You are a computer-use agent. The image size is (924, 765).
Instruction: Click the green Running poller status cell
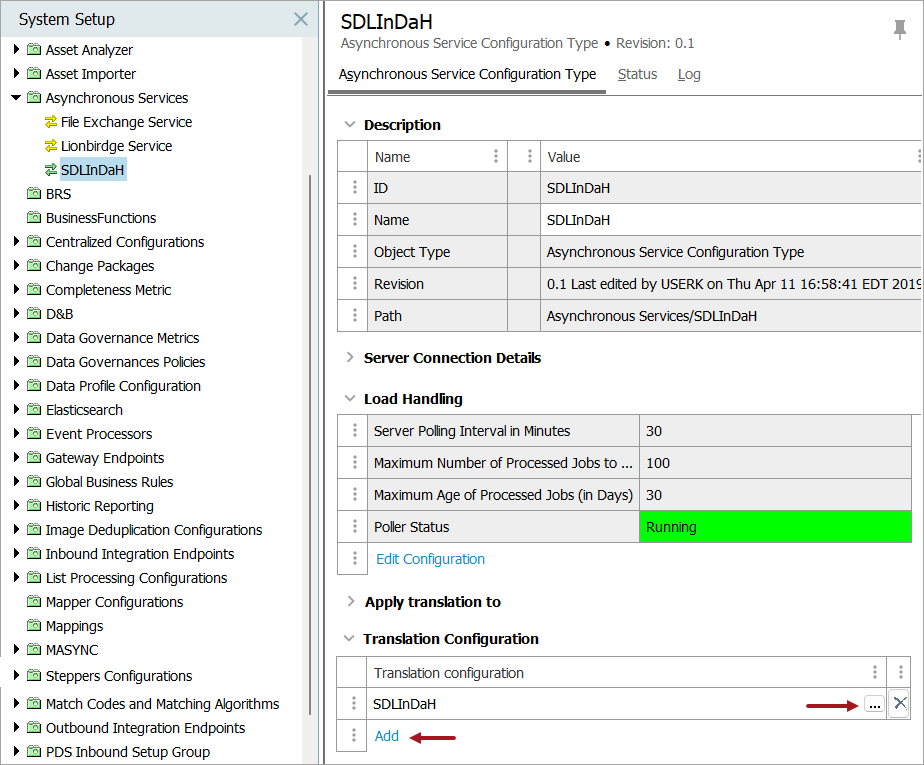(x=775, y=527)
